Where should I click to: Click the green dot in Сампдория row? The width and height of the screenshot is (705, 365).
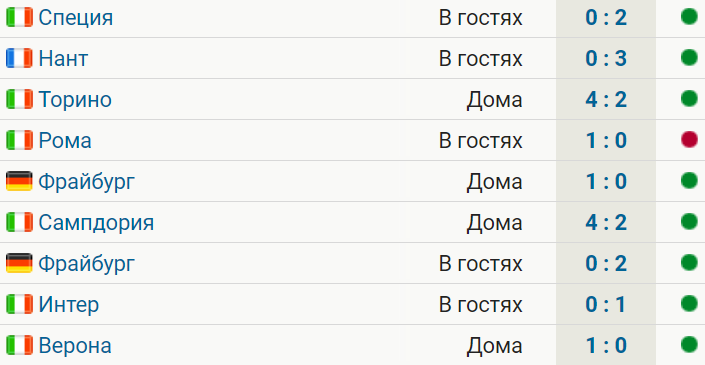(x=689, y=222)
